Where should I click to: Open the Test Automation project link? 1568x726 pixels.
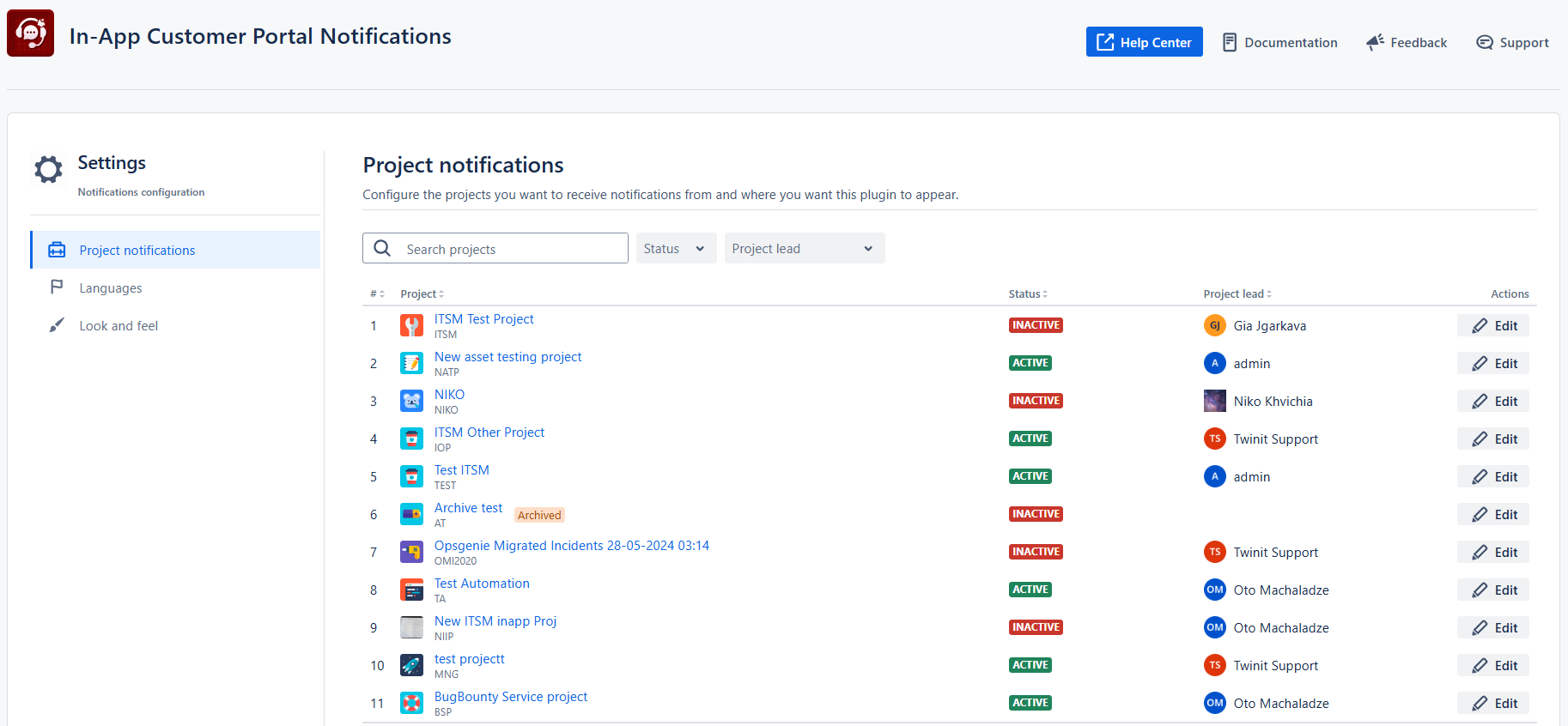[x=482, y=584]
